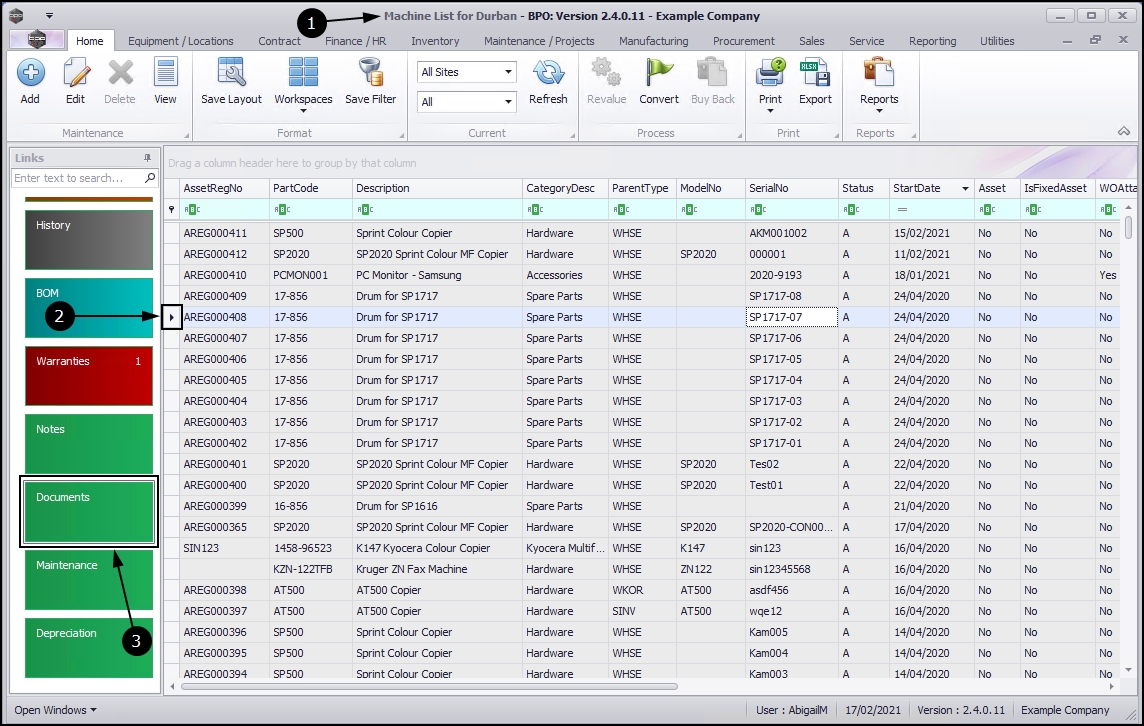Click the Refresh icon
1144x726 pixels.
coord(548,74)
